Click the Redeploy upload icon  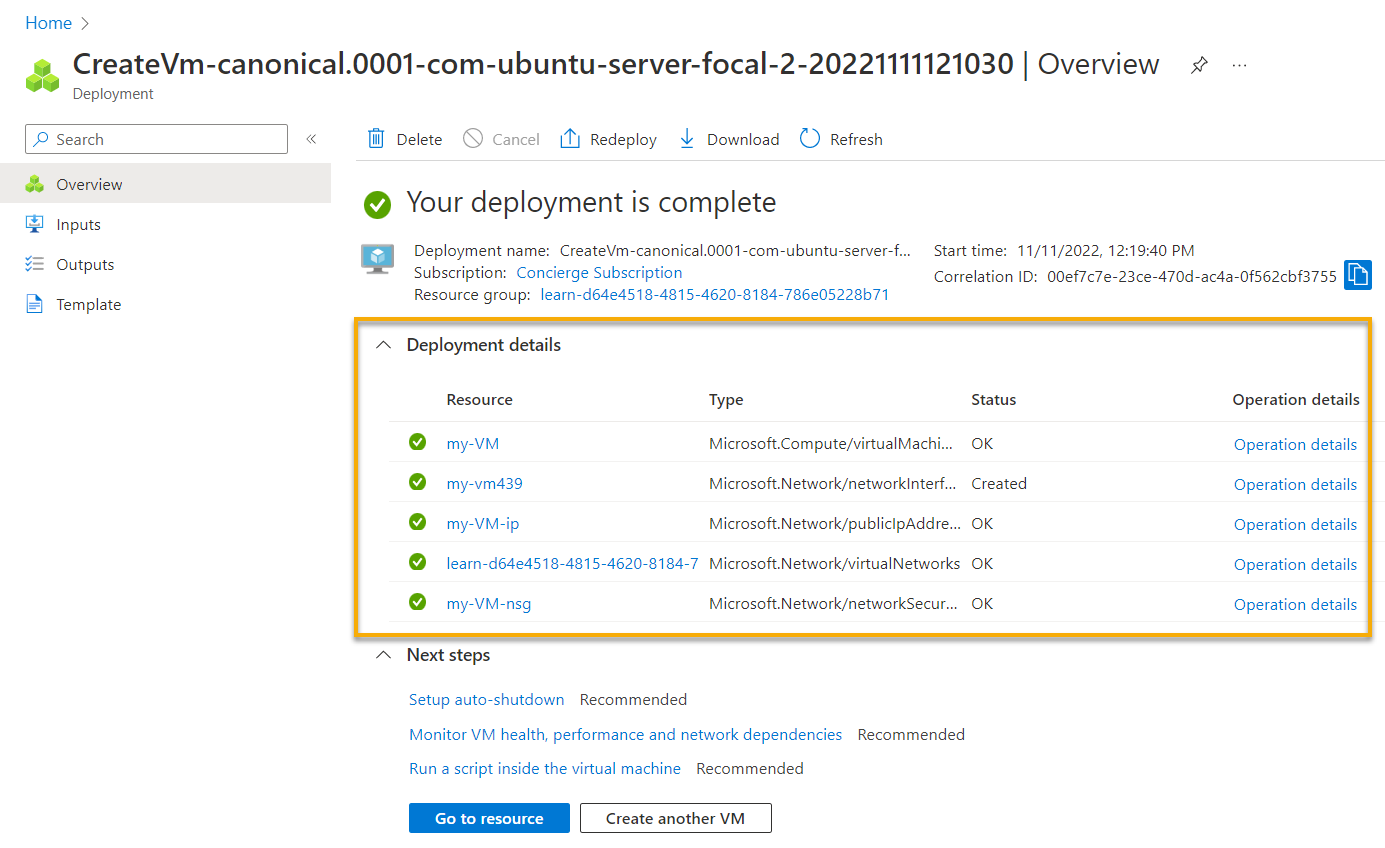(x=570, y=139)
